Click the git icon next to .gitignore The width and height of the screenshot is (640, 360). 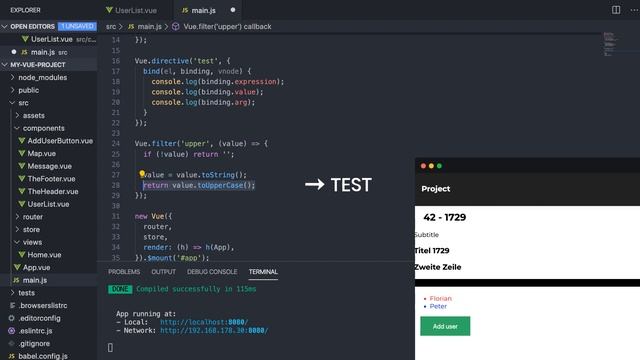pyautogui.click(x=12, y=343)
